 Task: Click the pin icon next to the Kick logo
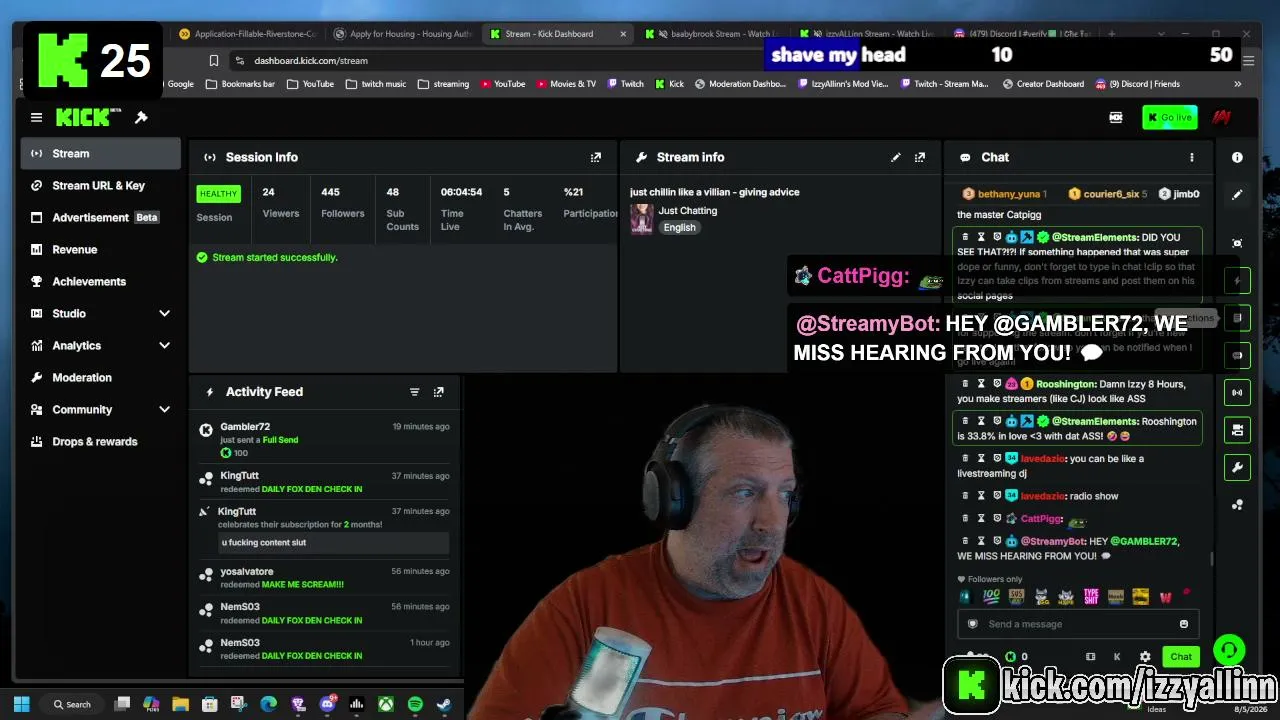tap(141, 118)
